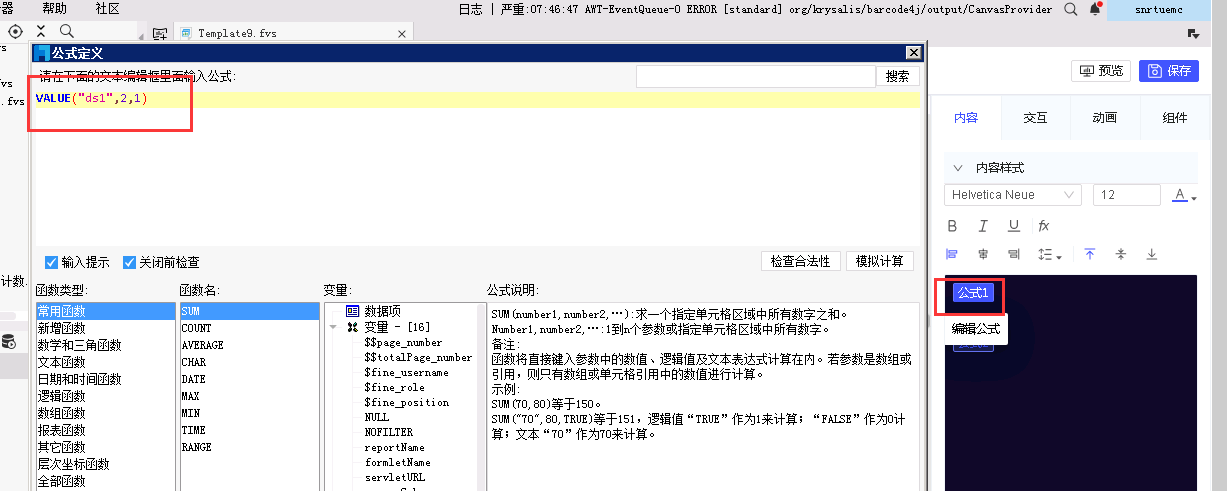This screenshot has height=491, width=1227.
Task: Open the 日志 log entry in top bar
Action: (x=470, y=8)
